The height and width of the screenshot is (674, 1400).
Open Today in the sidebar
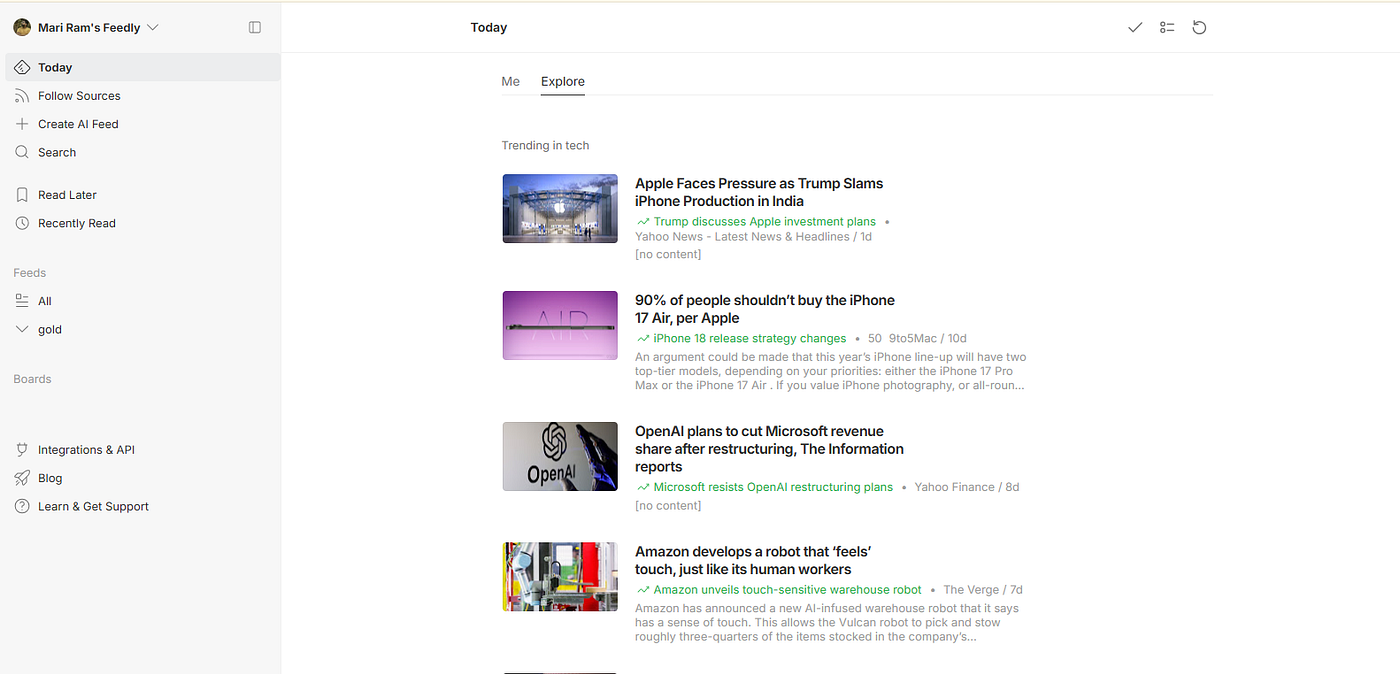[x=143, y=67]
